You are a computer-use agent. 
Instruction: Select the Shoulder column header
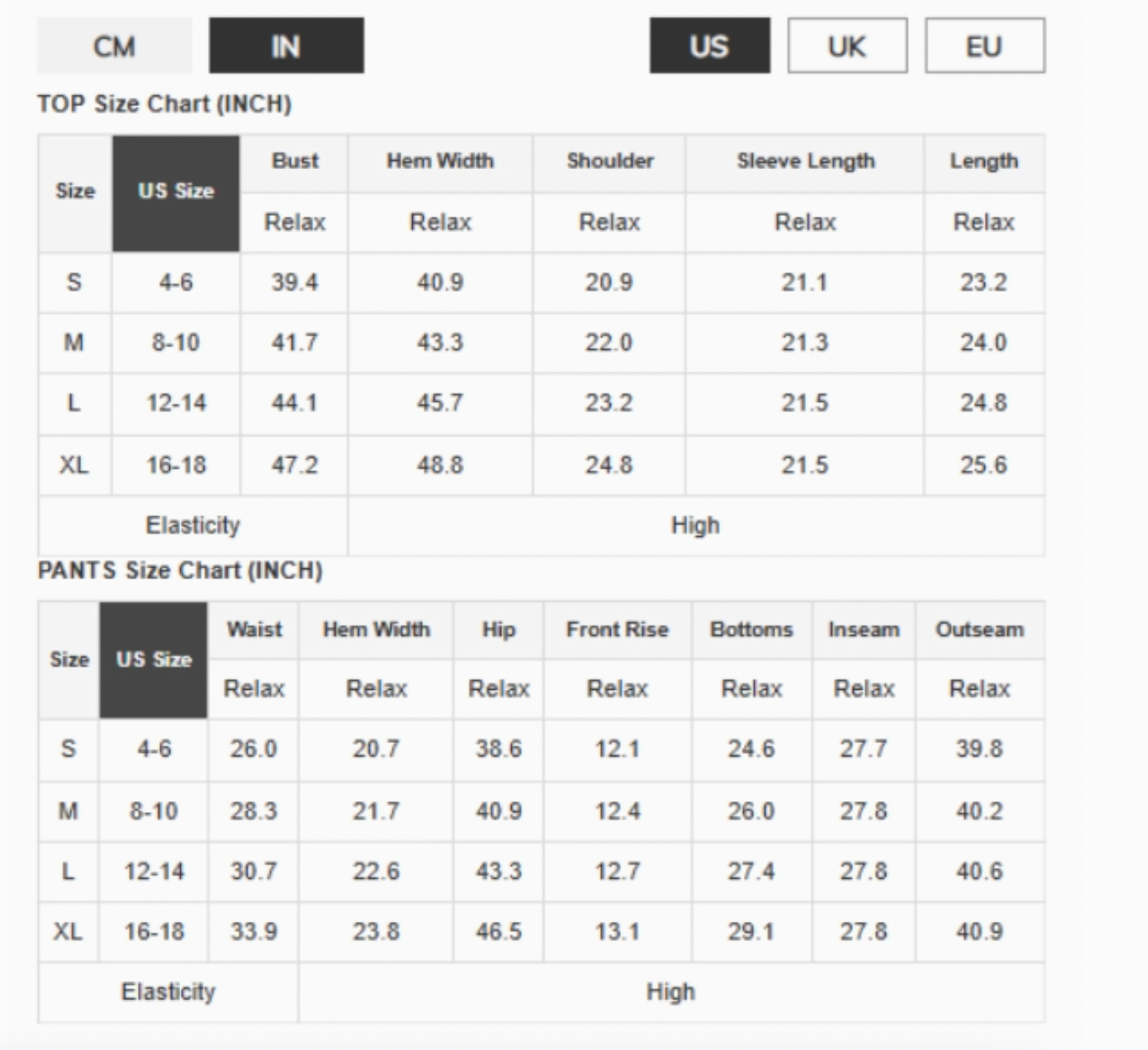[609, 161]
